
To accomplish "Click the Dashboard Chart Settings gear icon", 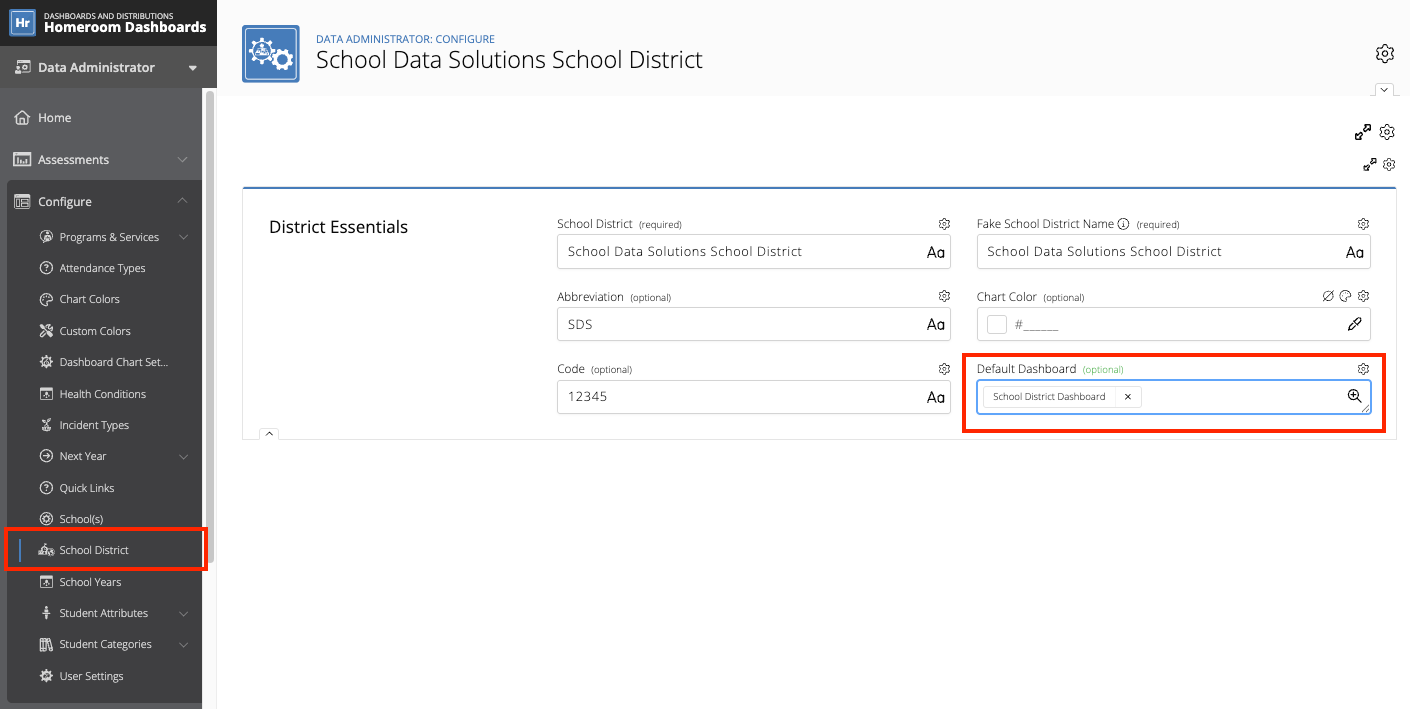I will (x=46, y=362).
